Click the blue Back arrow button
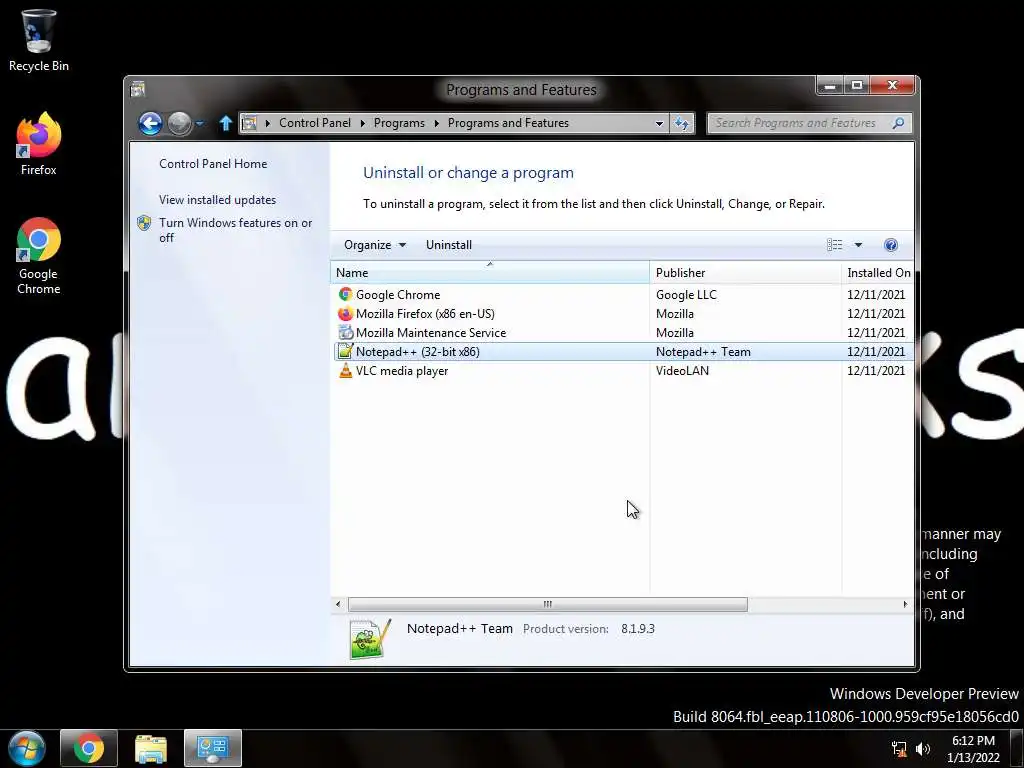The width and height of the screenshot is (1024, 768). [150, 123]
